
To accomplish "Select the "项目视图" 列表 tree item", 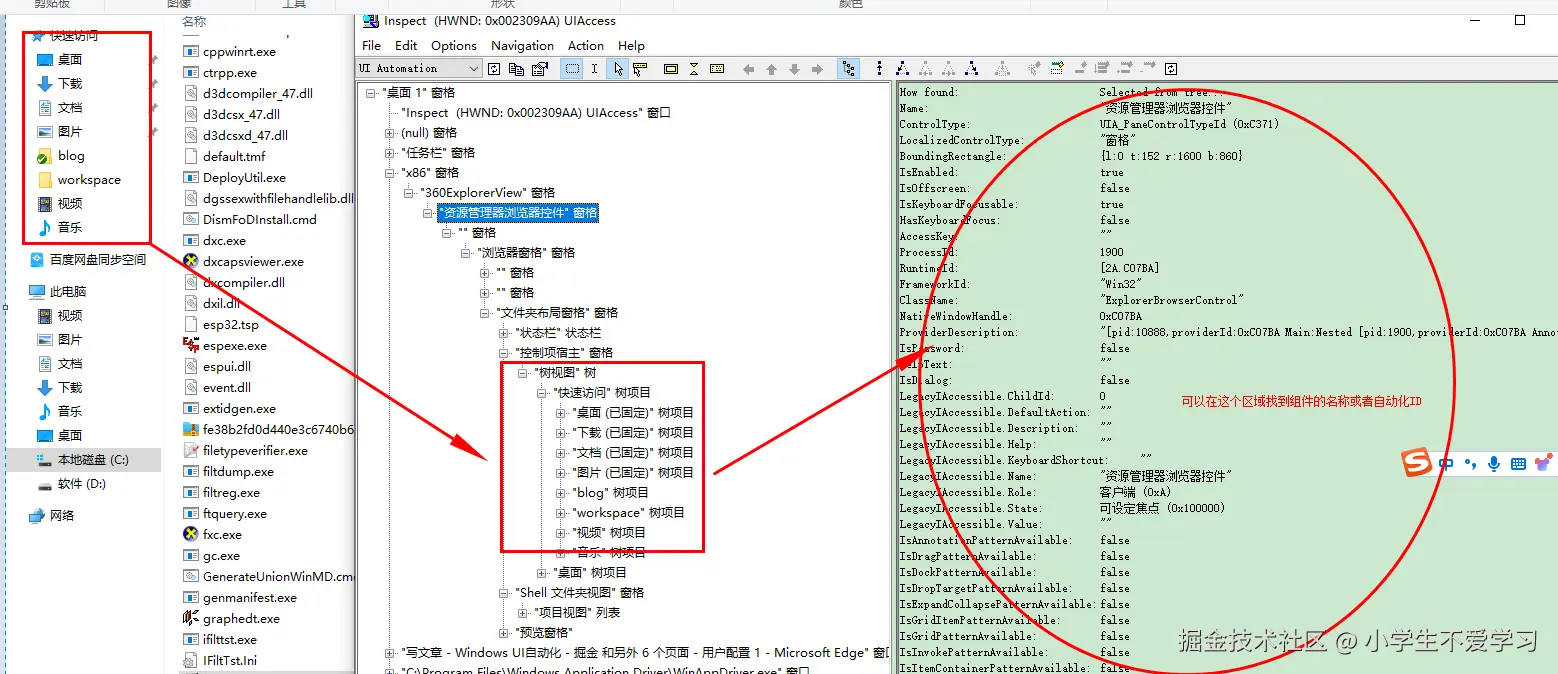I will pyautogui.click(x=575, y=613).
